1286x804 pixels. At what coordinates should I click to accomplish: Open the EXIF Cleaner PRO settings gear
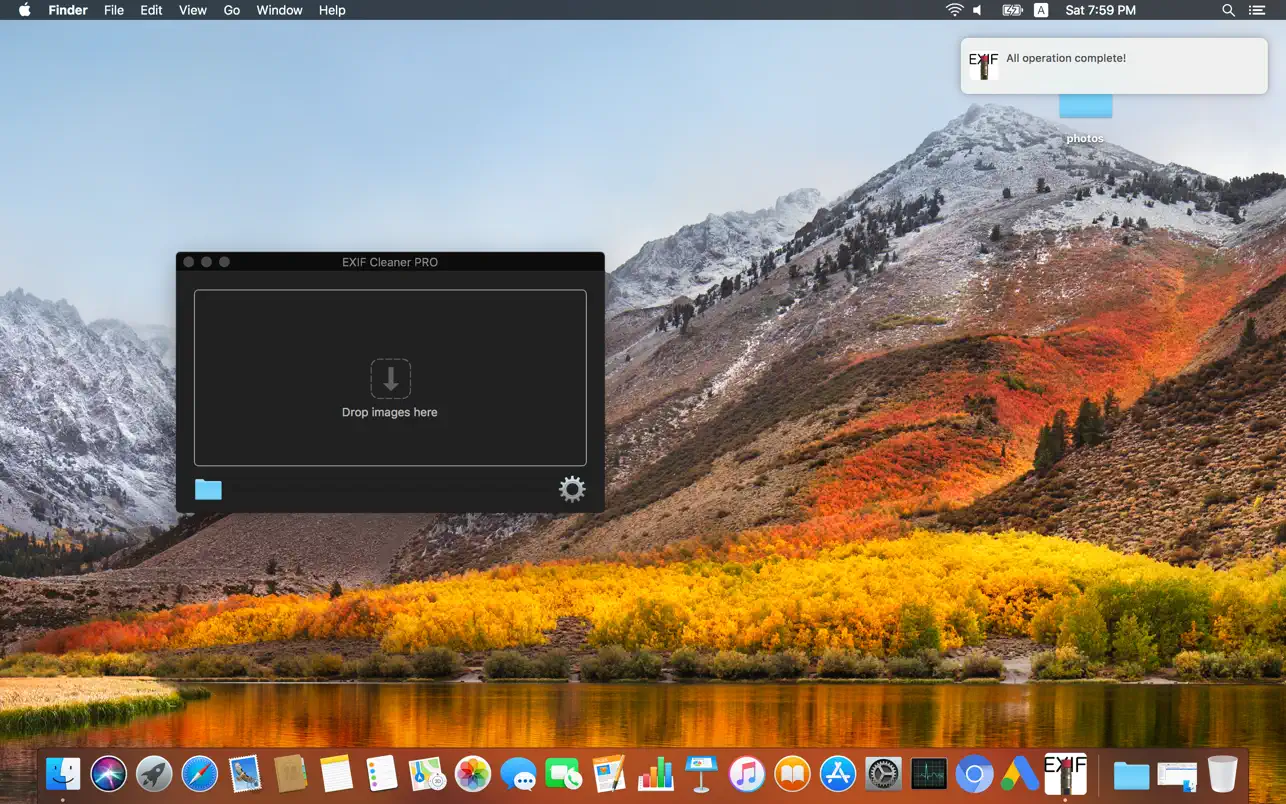(571, 489)
